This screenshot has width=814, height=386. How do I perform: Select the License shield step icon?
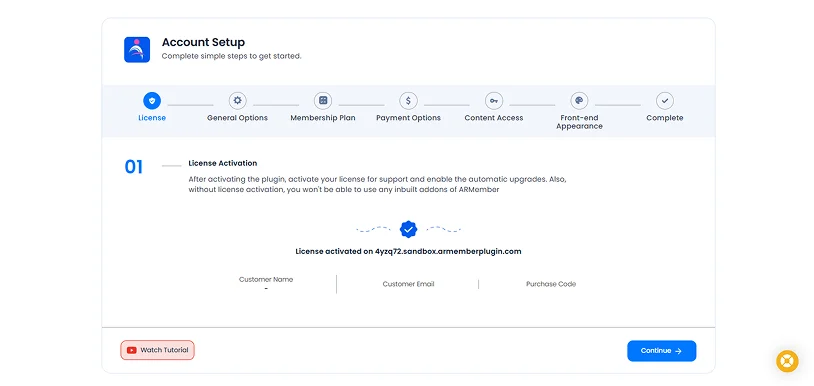(x=152, y=101)
